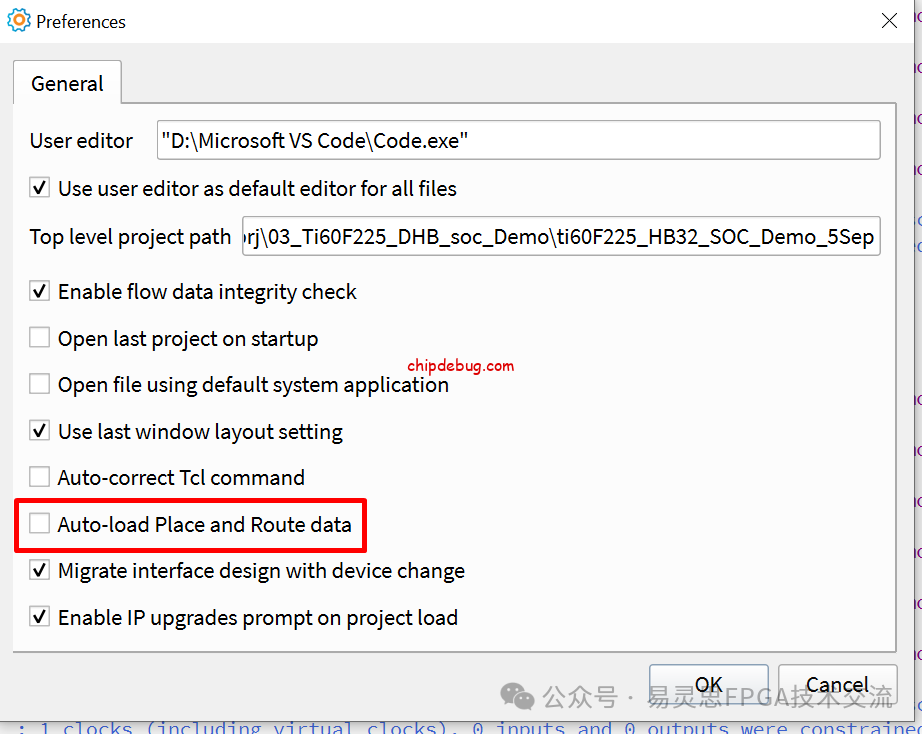Image resolution: width=922 pixels, height=734 pixels.
Task: Disable Enable IP upgrades prompt on project load
Action: [x=40, y=617]
